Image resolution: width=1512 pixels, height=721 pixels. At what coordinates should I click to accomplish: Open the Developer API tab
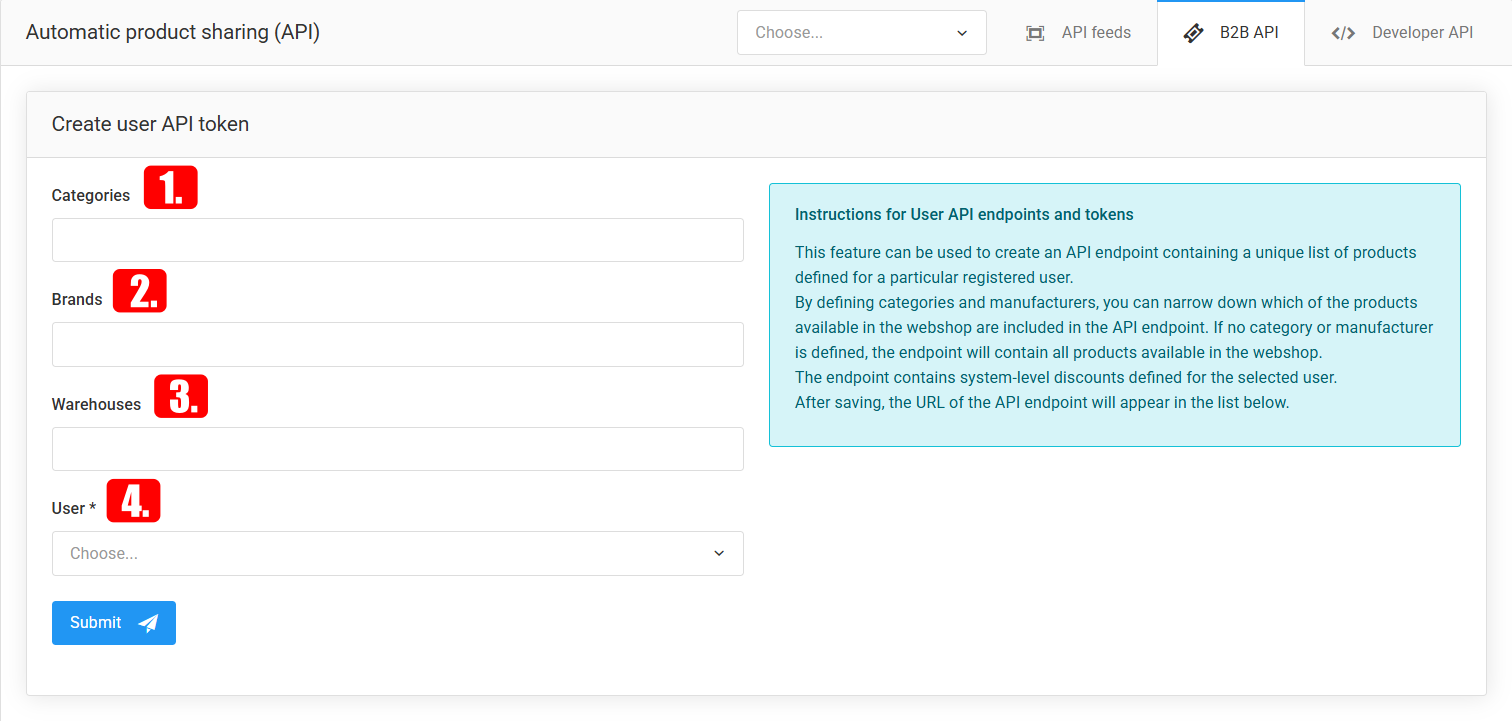pos(1402,33)
